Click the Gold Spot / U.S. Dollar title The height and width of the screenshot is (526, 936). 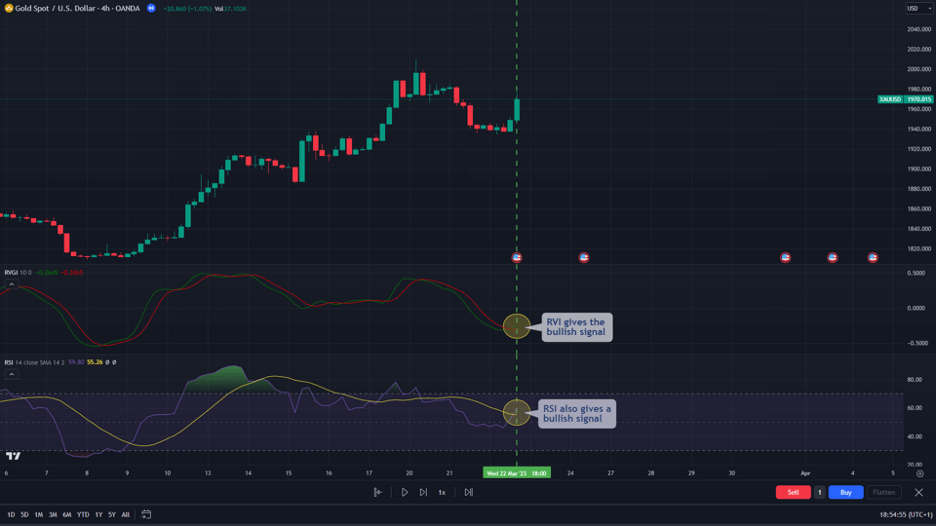point(78,8)
